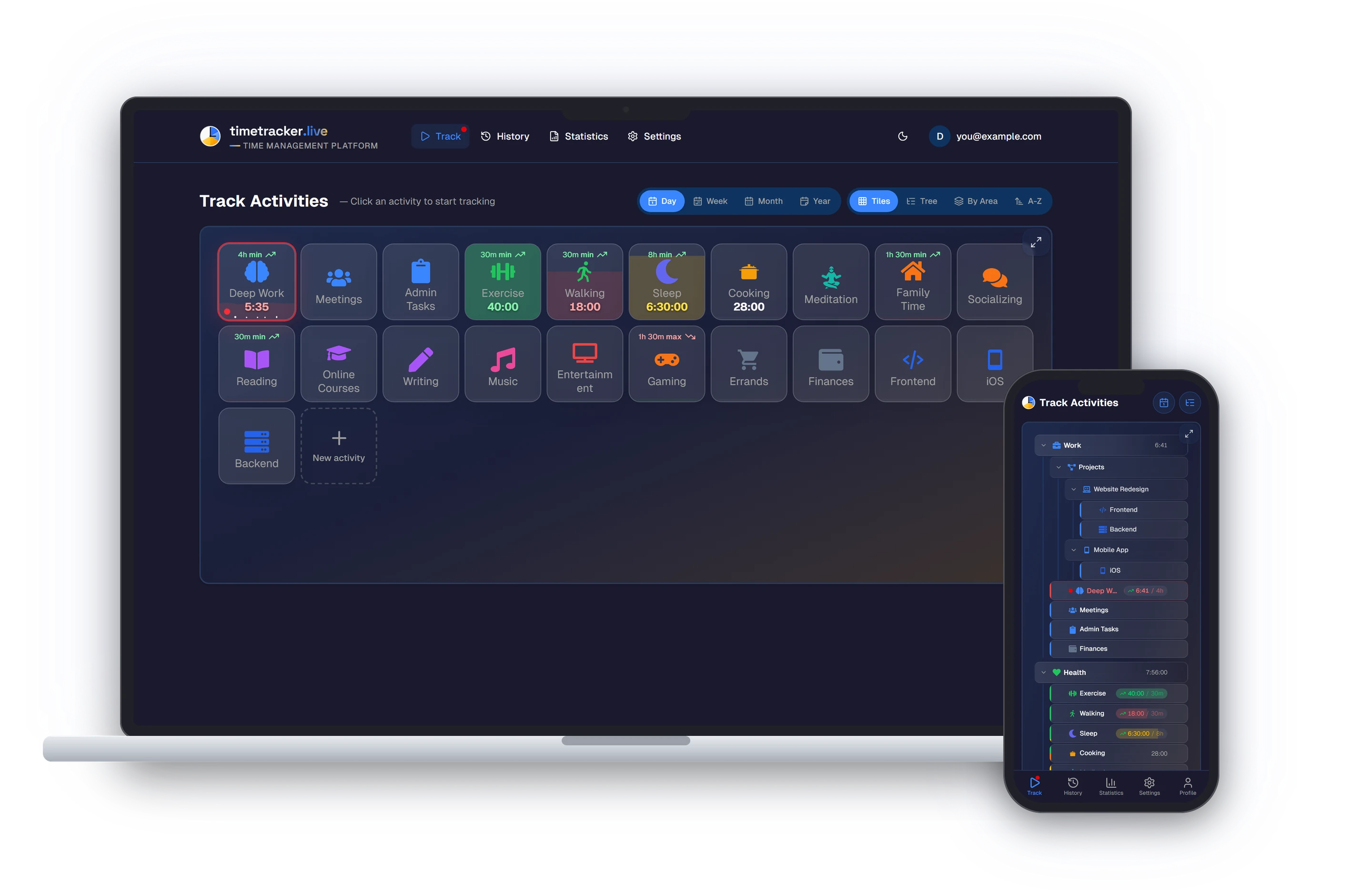Open Statistics in the phone bottom bar

1110,785
